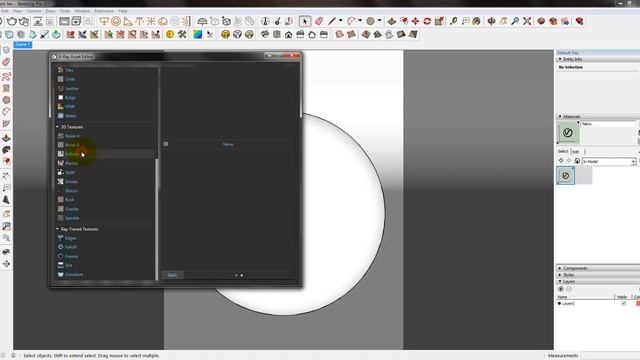Click the Layer0 color swatch

638,303
